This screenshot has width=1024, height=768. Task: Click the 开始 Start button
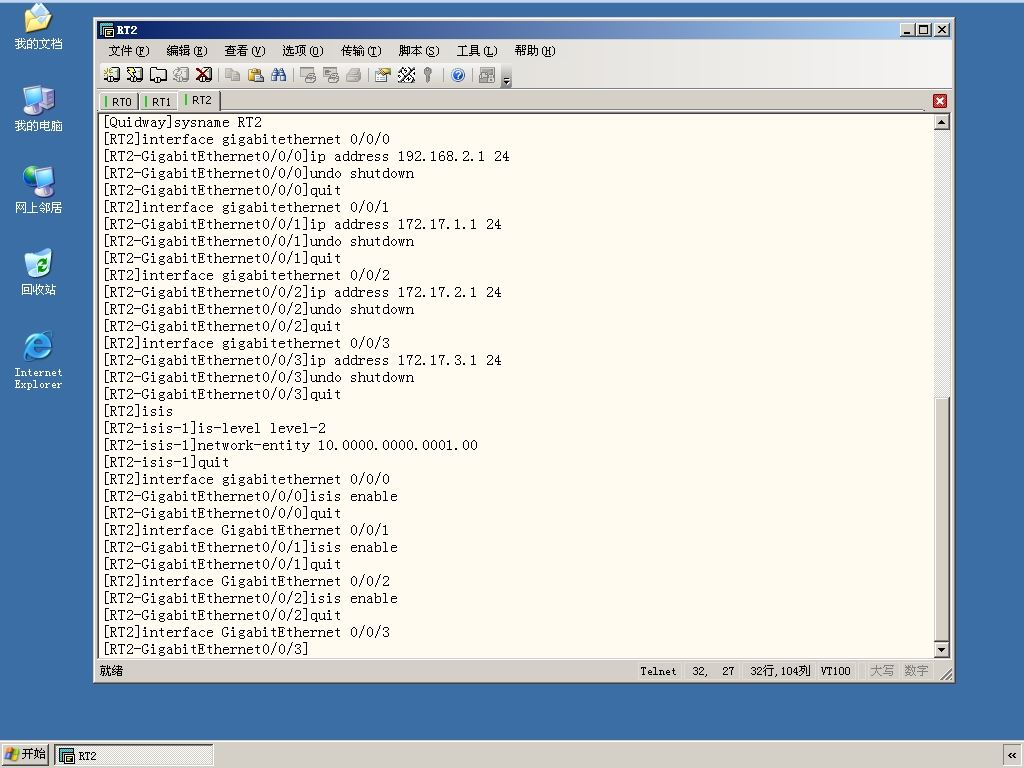click(25, 754)
